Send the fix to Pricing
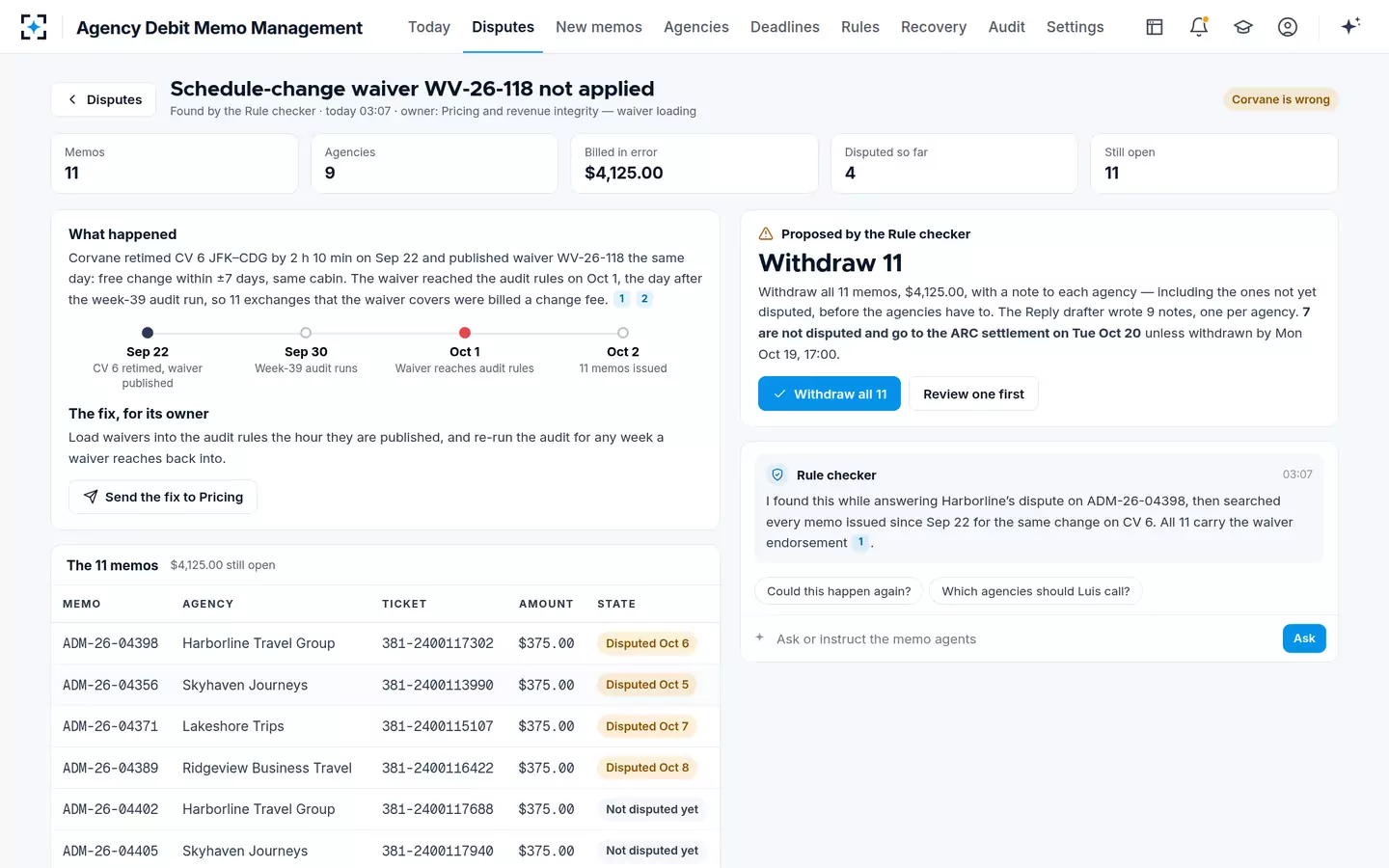 point(163,497)
